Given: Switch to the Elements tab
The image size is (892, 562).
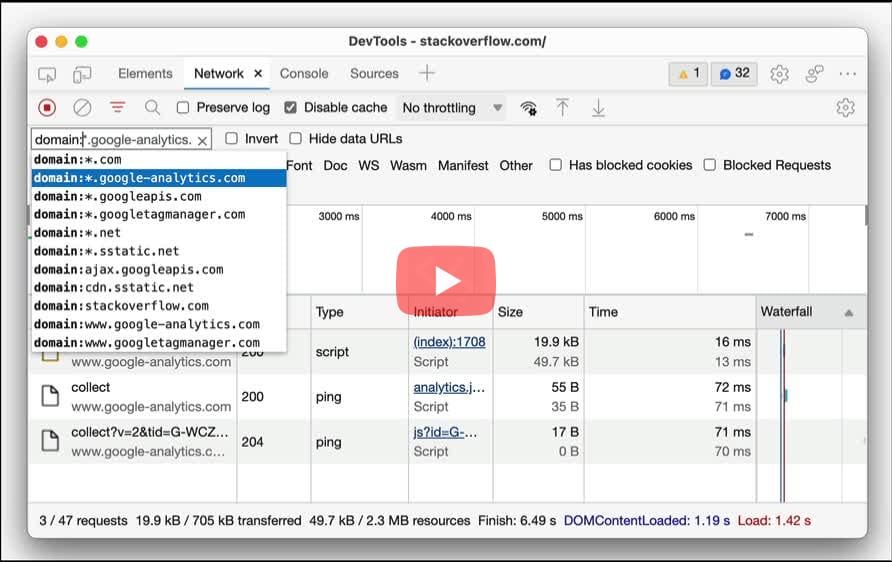Looking at the screenshot, I should click(145, 73).
